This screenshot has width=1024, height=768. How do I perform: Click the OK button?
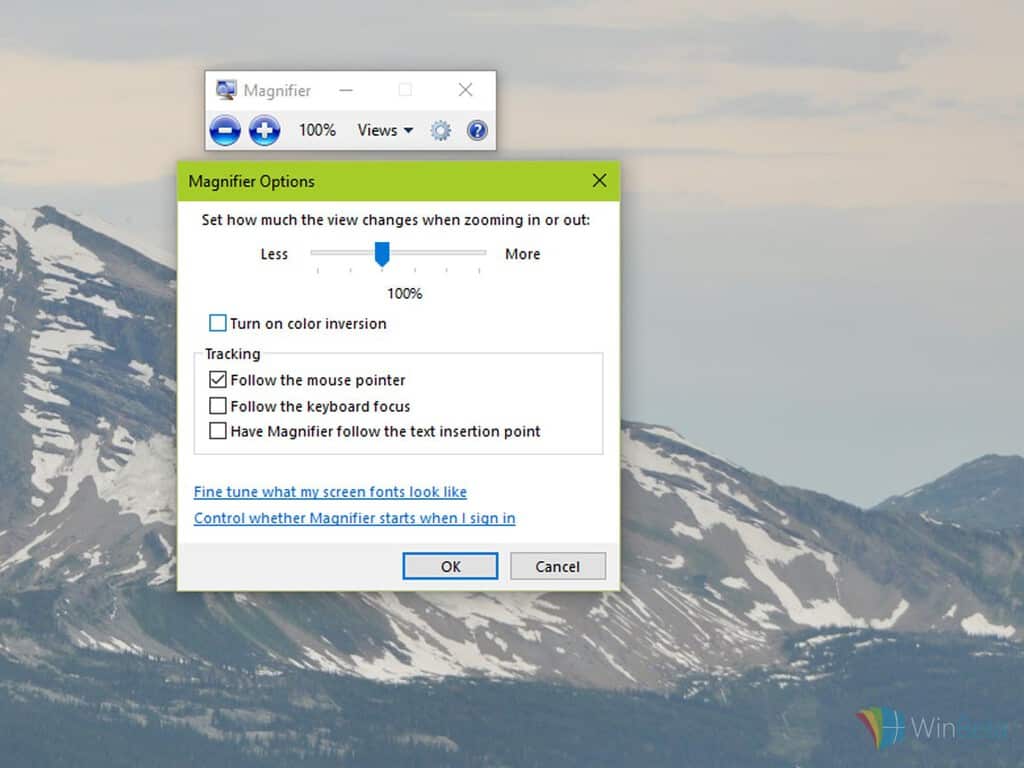pos(450,566)
